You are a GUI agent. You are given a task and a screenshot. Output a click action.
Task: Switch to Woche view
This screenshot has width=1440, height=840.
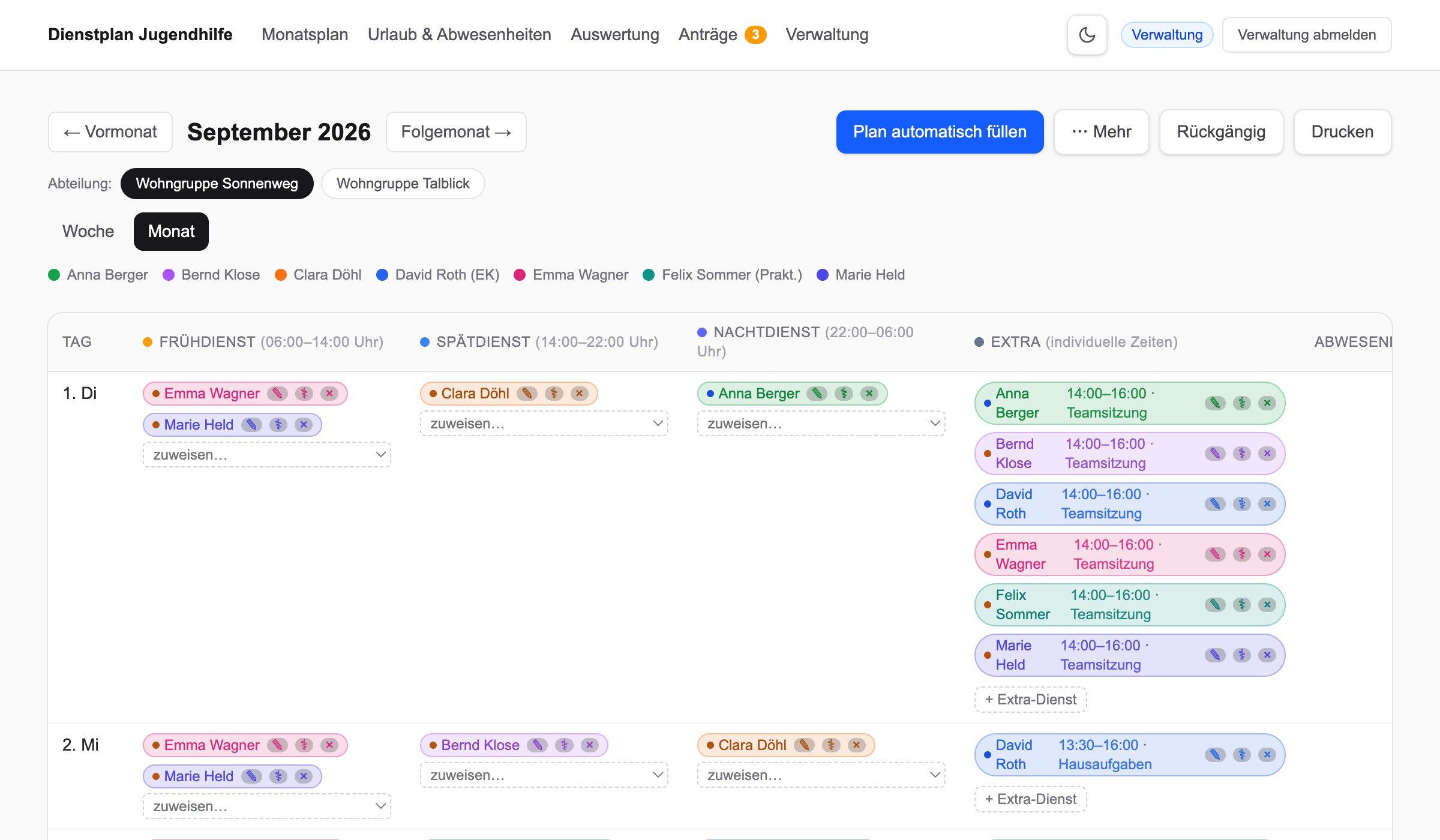coord(88,232)
